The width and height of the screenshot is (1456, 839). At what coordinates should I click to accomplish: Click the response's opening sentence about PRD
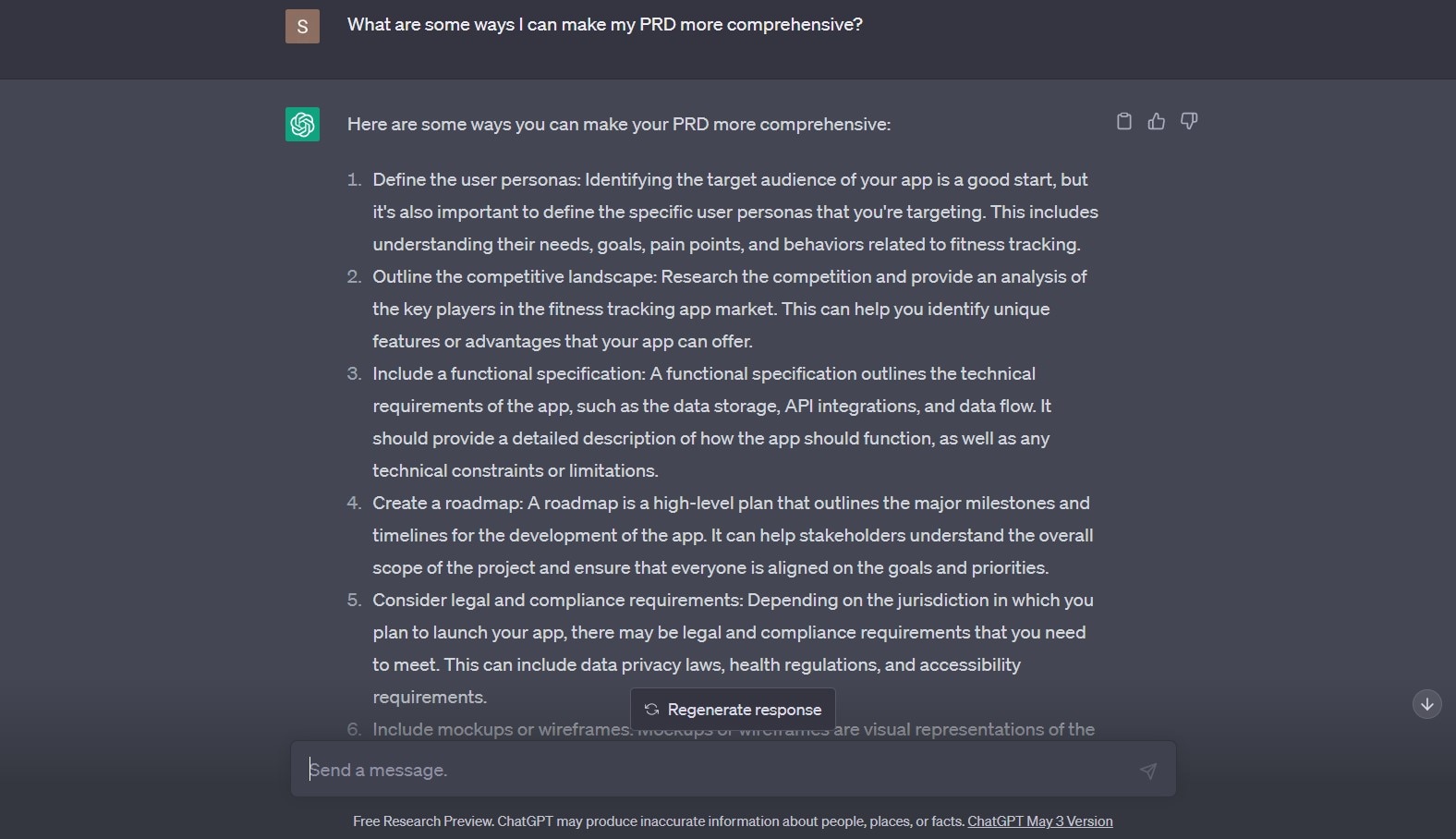point(618,125)
